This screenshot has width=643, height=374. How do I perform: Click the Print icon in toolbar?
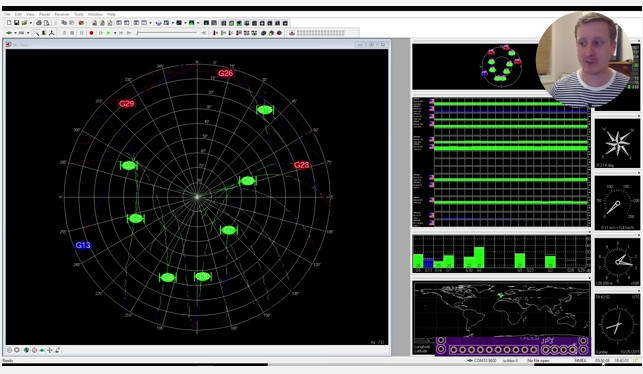(39, 23)
